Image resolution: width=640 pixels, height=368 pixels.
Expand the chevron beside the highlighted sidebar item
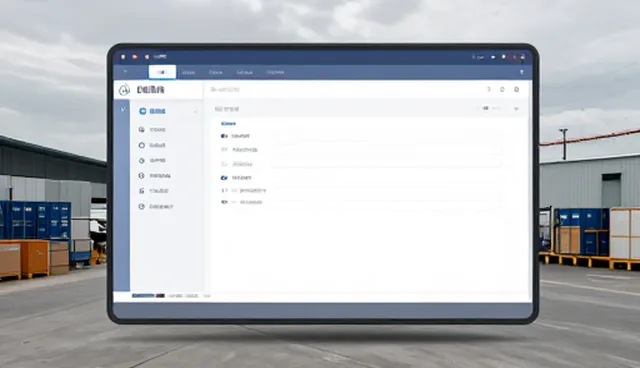pyautogui.click(x=196, y=111)
